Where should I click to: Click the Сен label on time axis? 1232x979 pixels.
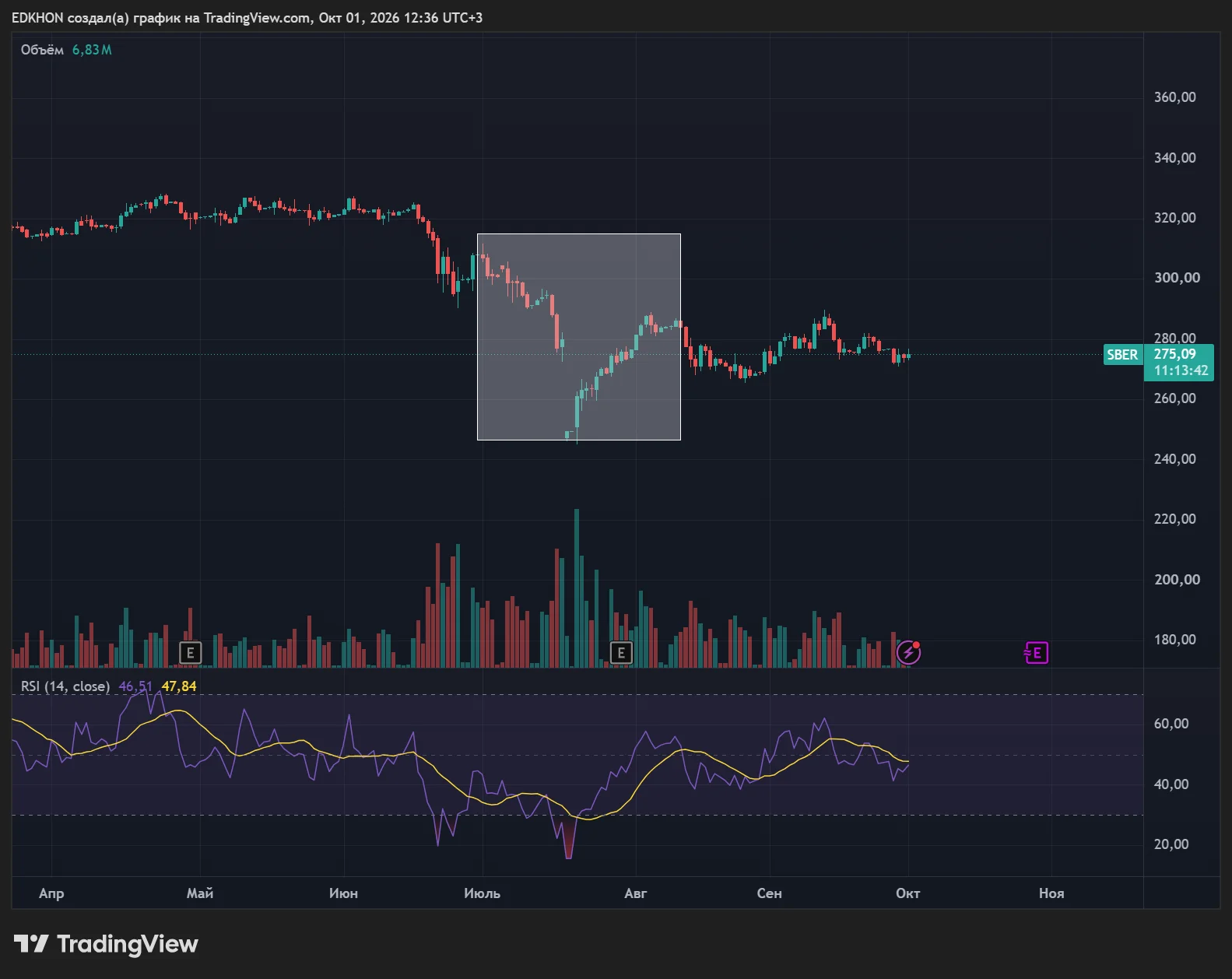click(769, 893)
